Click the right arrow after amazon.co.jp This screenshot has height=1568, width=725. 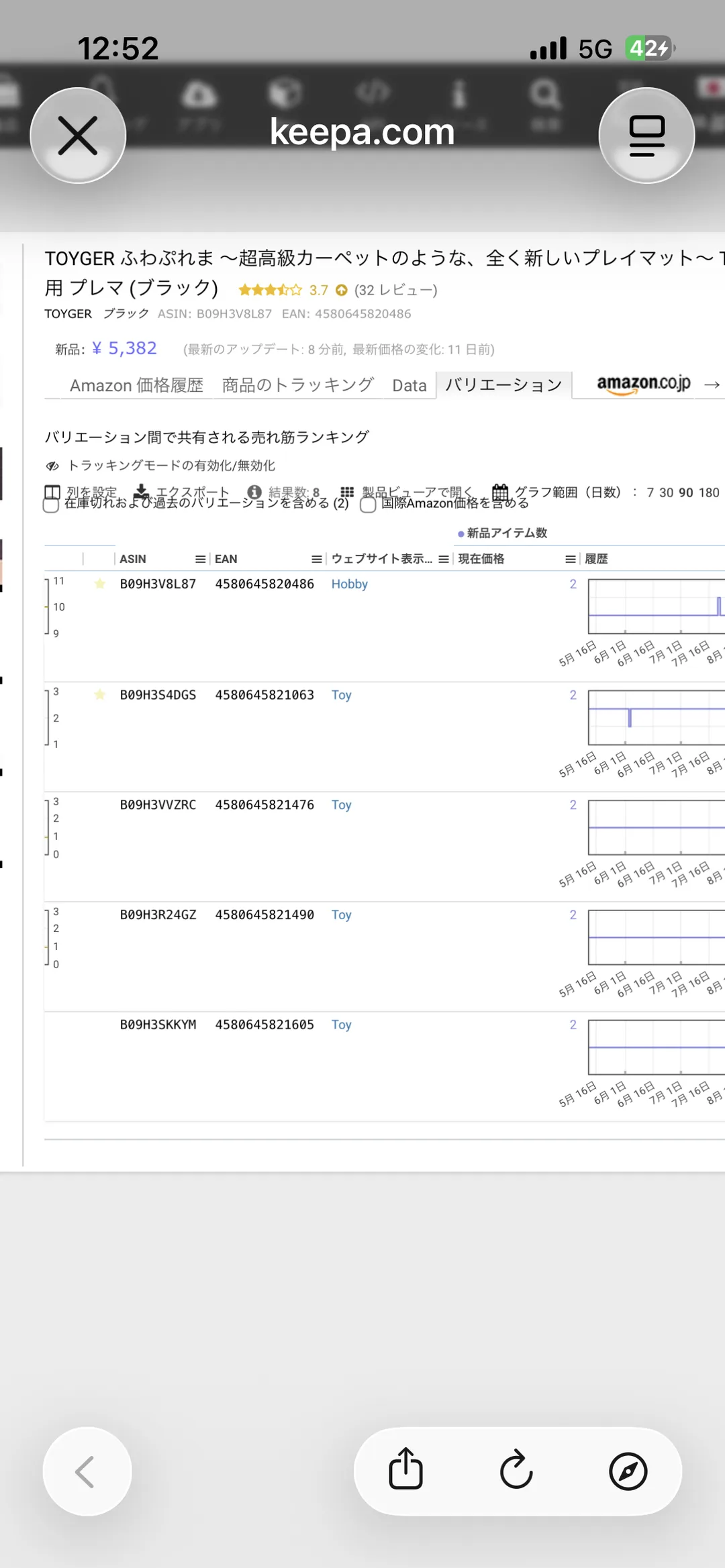pos(712,384)
